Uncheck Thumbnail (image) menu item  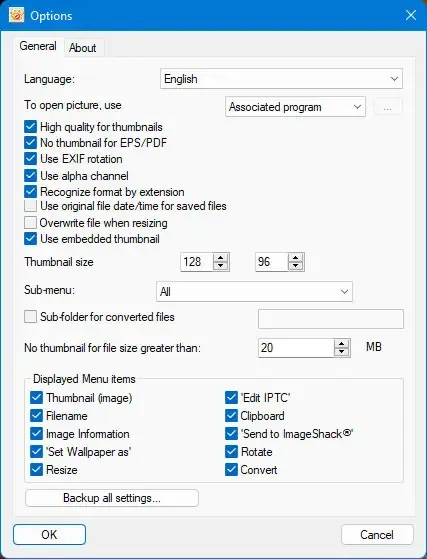click(x=36, y=398)
